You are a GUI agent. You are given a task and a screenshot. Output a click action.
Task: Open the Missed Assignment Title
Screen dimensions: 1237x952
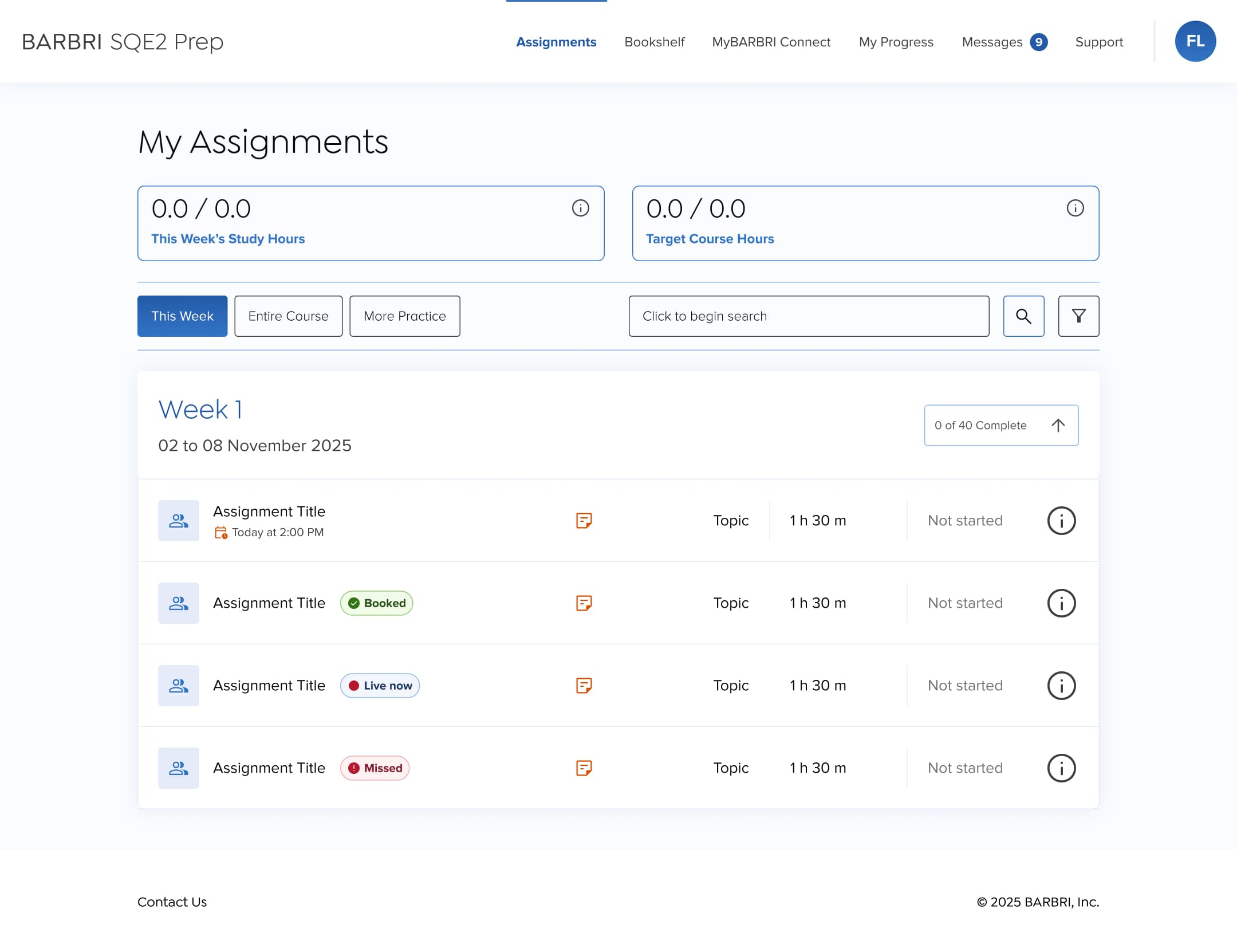(269, 768)
